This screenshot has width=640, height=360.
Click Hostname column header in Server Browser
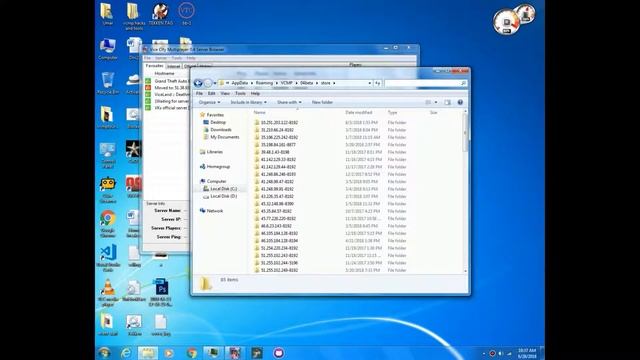point(164,73)
